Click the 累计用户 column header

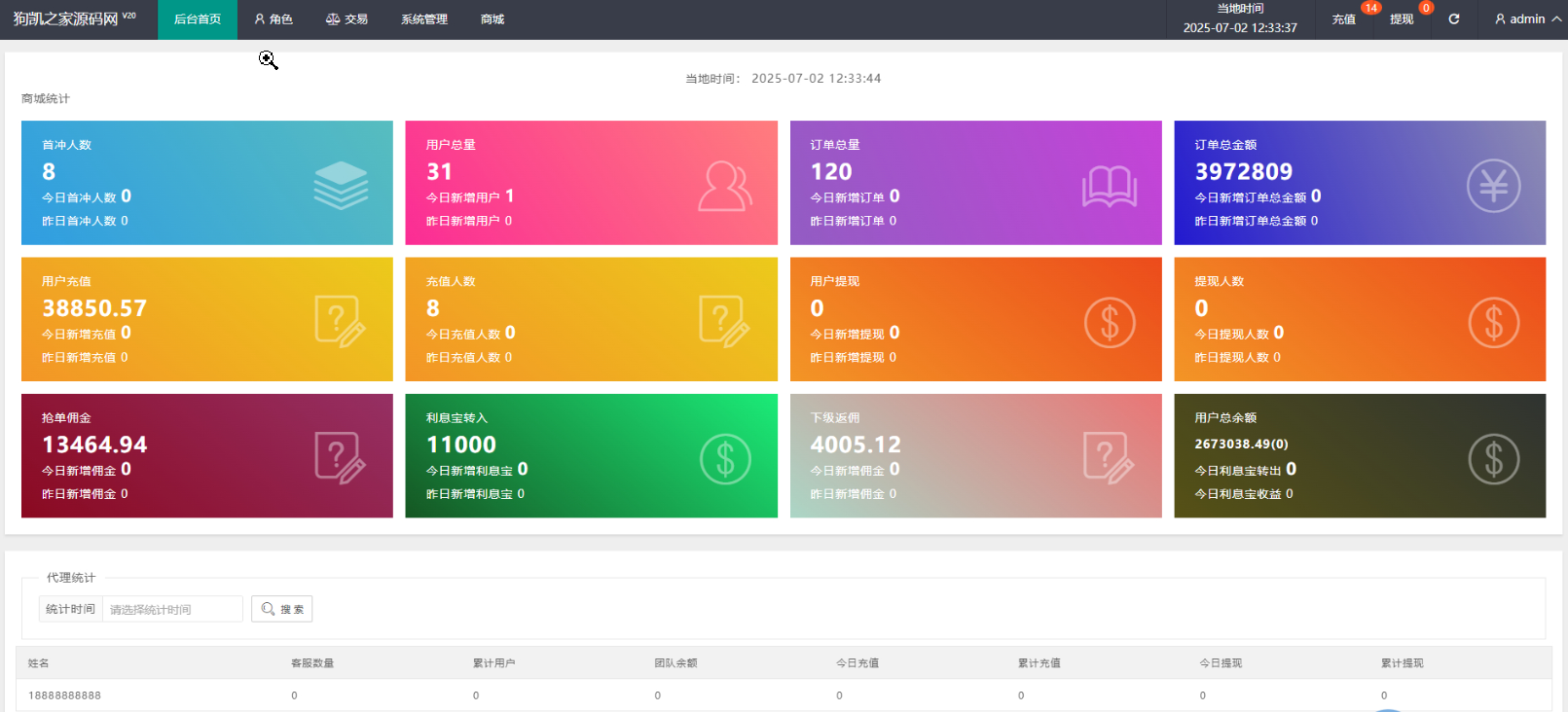coord(494,663)
